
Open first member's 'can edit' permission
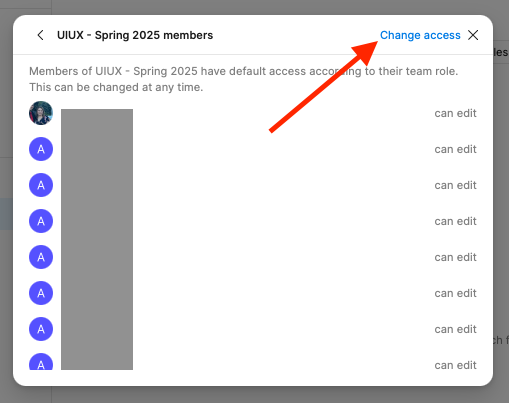455,113
